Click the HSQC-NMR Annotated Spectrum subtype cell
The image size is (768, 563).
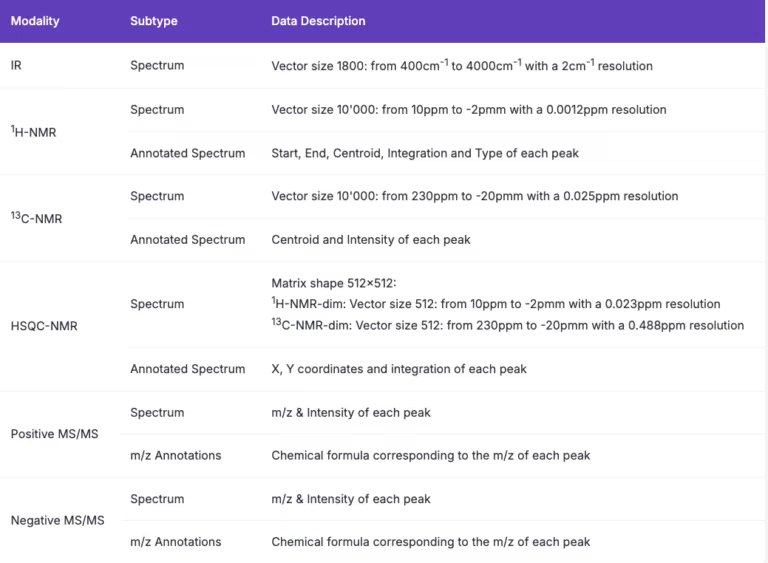click(x=187, y=369)
